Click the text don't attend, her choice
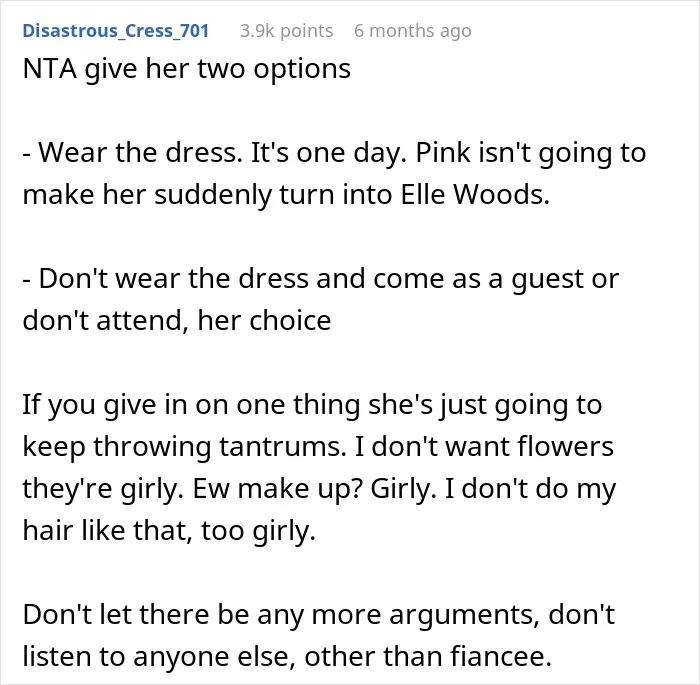Viewport: 700px width, 685px height. click(x=177, y=320)
